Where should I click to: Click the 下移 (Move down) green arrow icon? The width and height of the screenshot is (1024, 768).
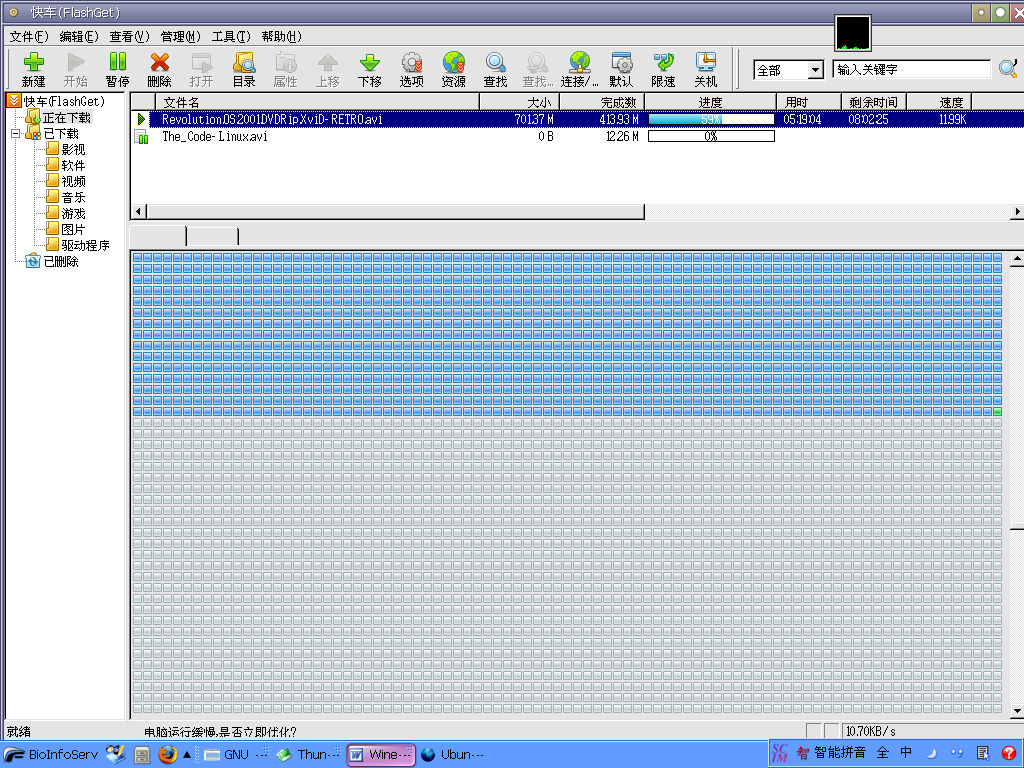[370, 63]
